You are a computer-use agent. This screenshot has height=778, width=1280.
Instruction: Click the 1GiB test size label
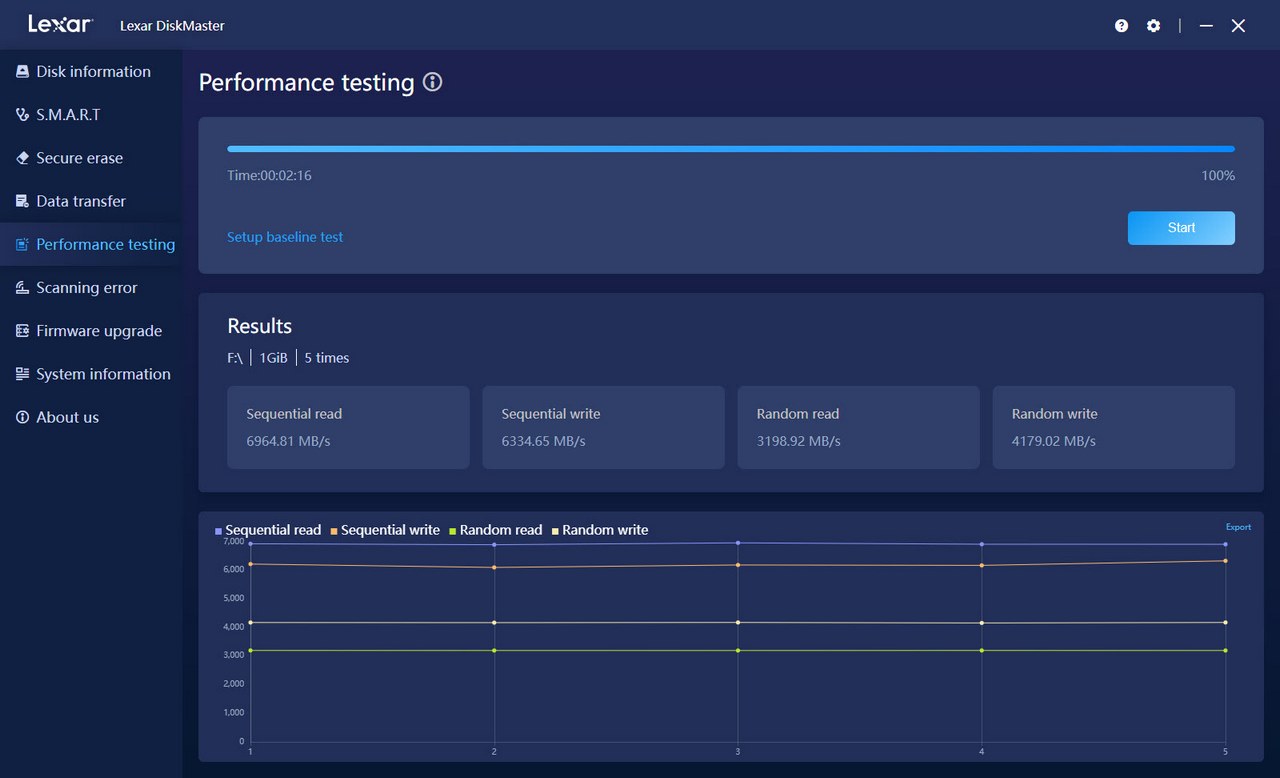tap(273, 357)
